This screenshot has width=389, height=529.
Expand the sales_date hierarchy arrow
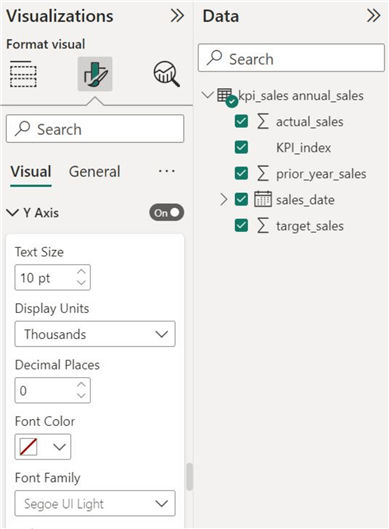[224, 199]
